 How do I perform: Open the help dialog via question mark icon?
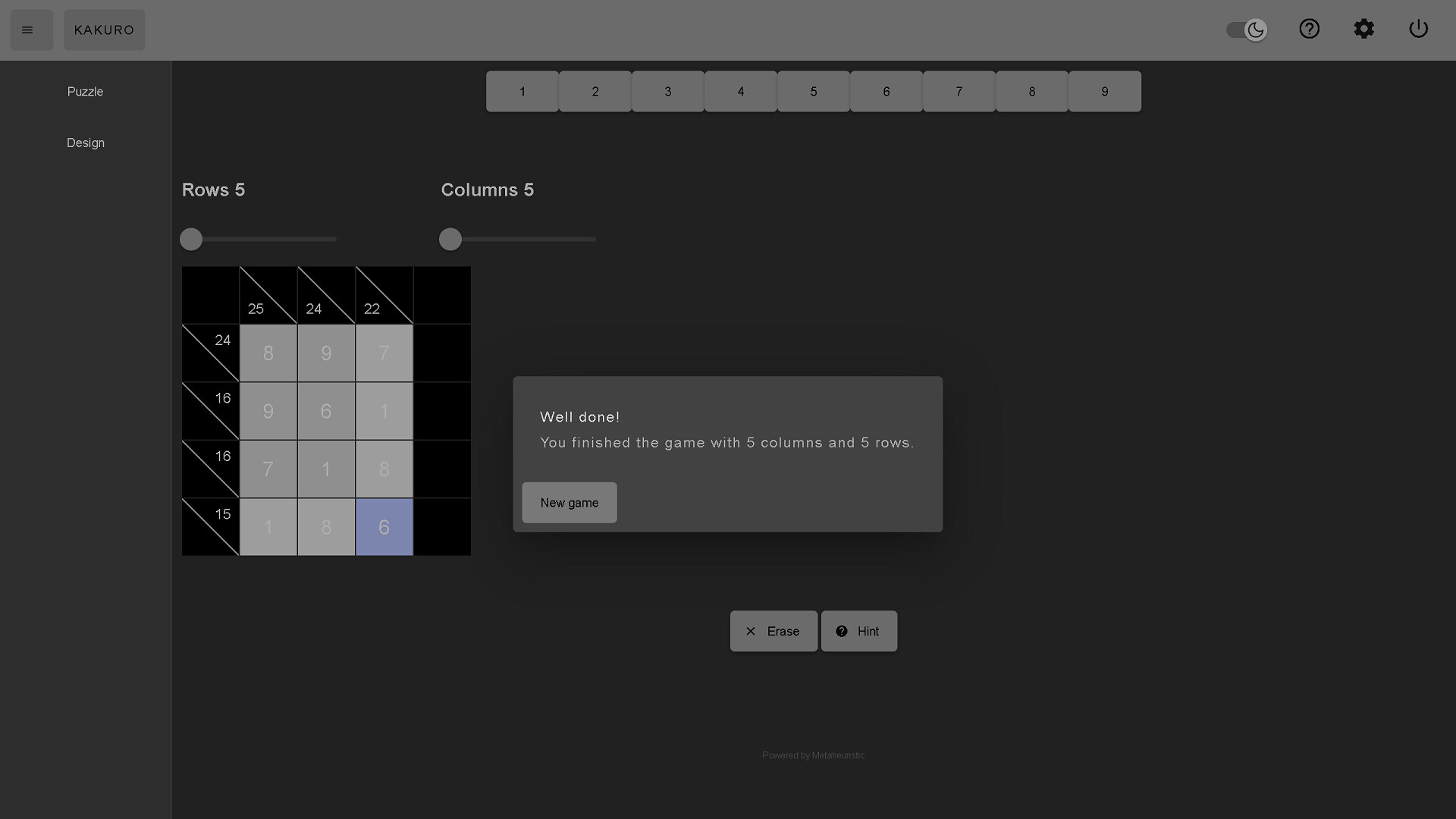(x=1310, y=29)
